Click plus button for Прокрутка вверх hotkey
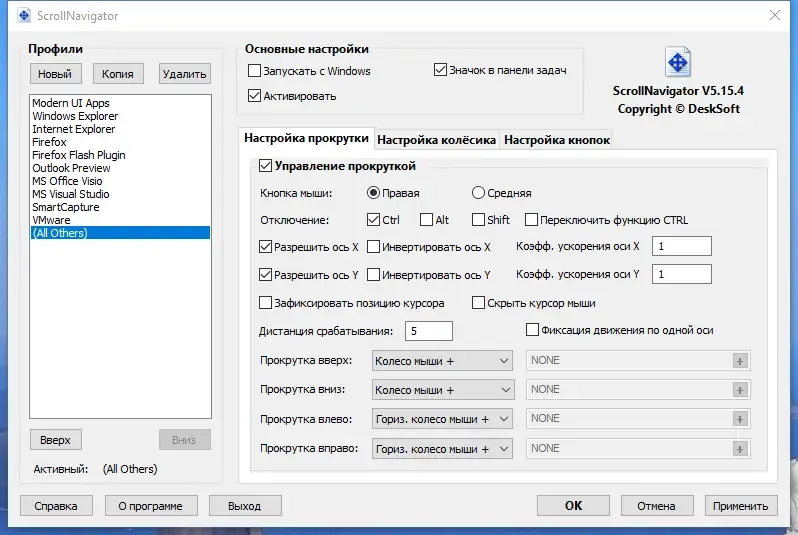The image size is (798, 535). (x=739, y=361)
